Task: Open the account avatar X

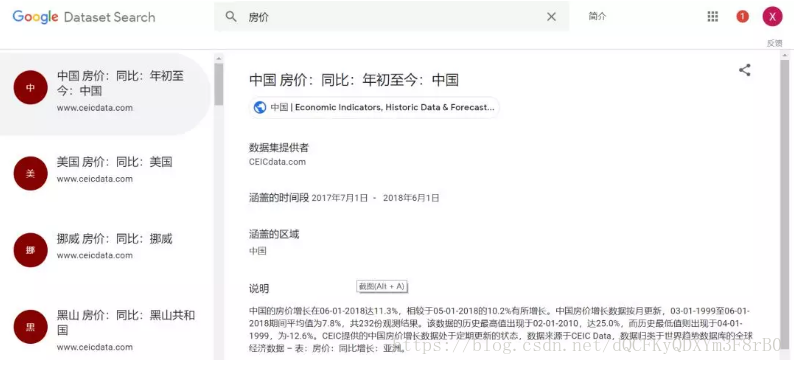Action: tap(772, 17)
